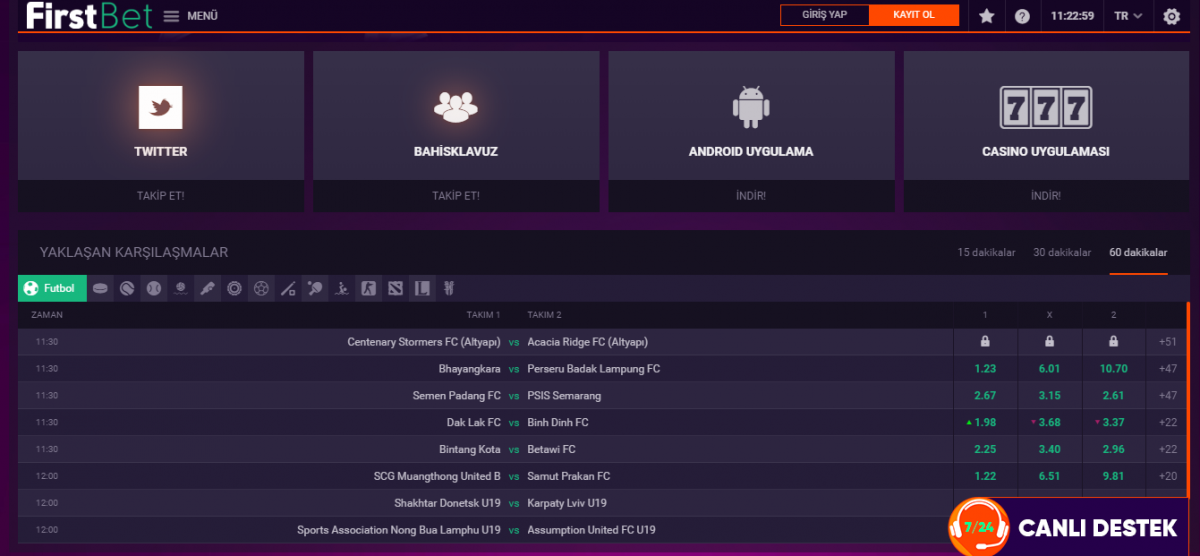Expand +22 markets for Bintang Kota match
1200x556 pixels.
click(1167, 450)
